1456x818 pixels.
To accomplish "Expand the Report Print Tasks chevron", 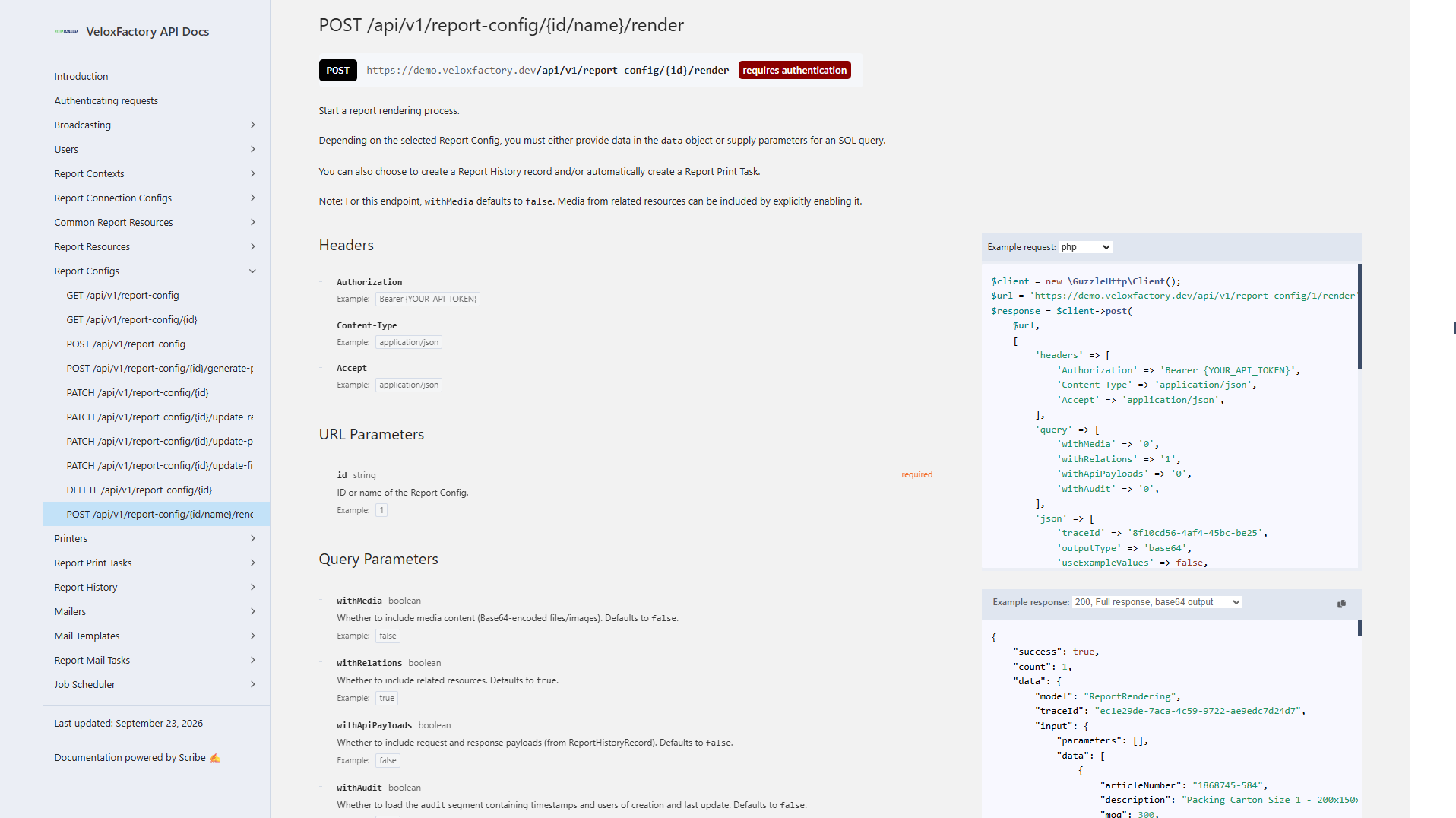I will point(253,563).
